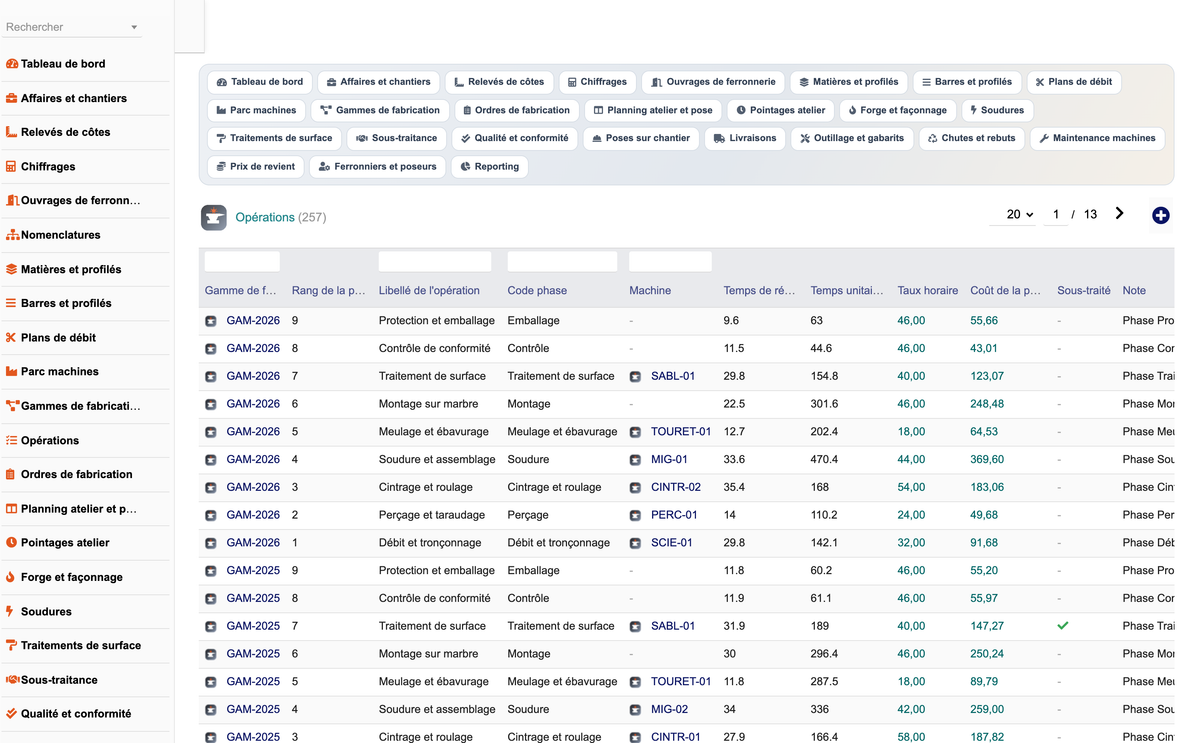This screenshot has width=1200, height=743.
Task: Open Prix de revient tab
Action: coord(256,166)
